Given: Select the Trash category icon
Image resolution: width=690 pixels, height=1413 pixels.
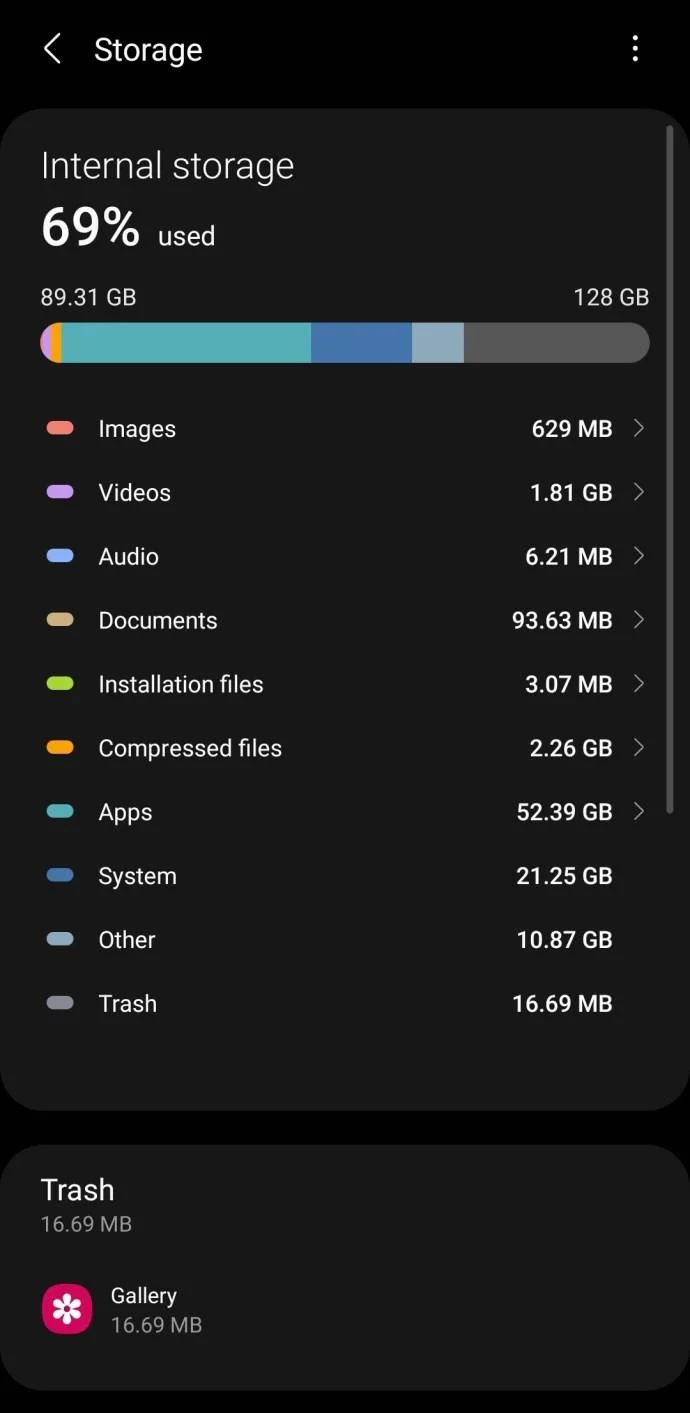Looking at the screenshot, I should point(59,1003).
